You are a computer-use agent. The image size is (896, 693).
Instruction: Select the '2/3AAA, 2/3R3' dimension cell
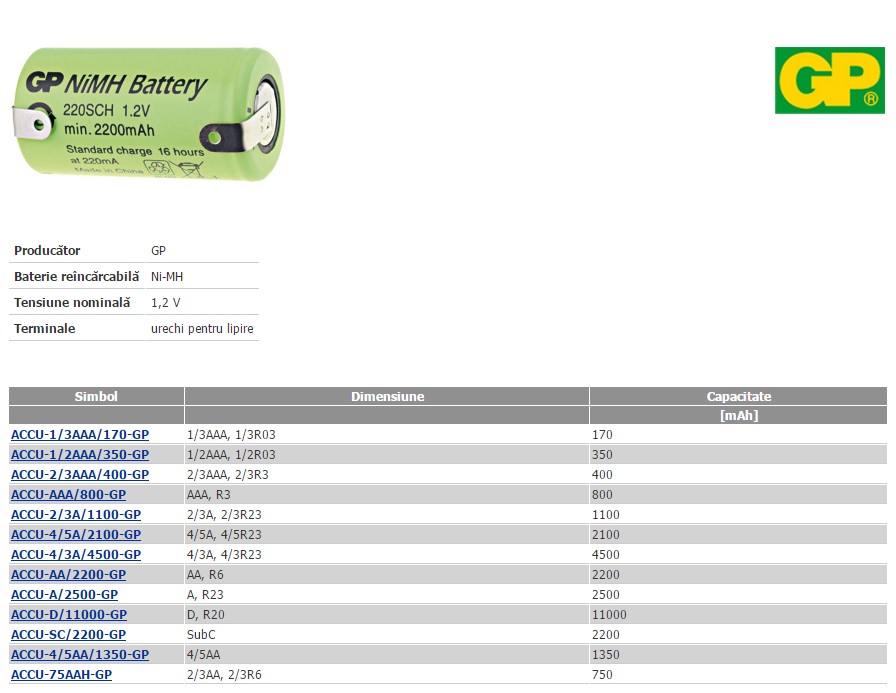(387, 475)
